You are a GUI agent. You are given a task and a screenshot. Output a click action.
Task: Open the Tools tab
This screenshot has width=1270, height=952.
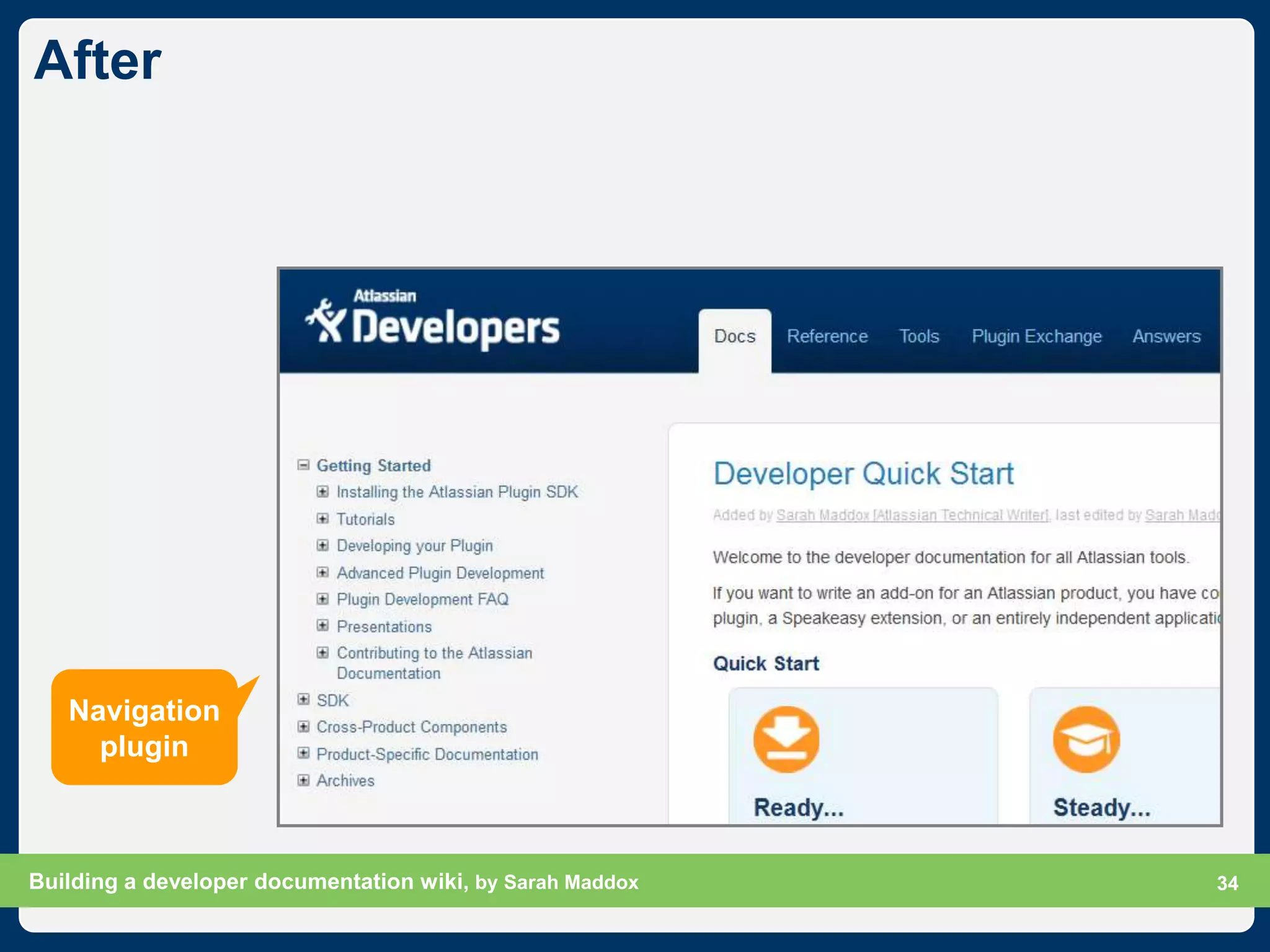(919, 337)
